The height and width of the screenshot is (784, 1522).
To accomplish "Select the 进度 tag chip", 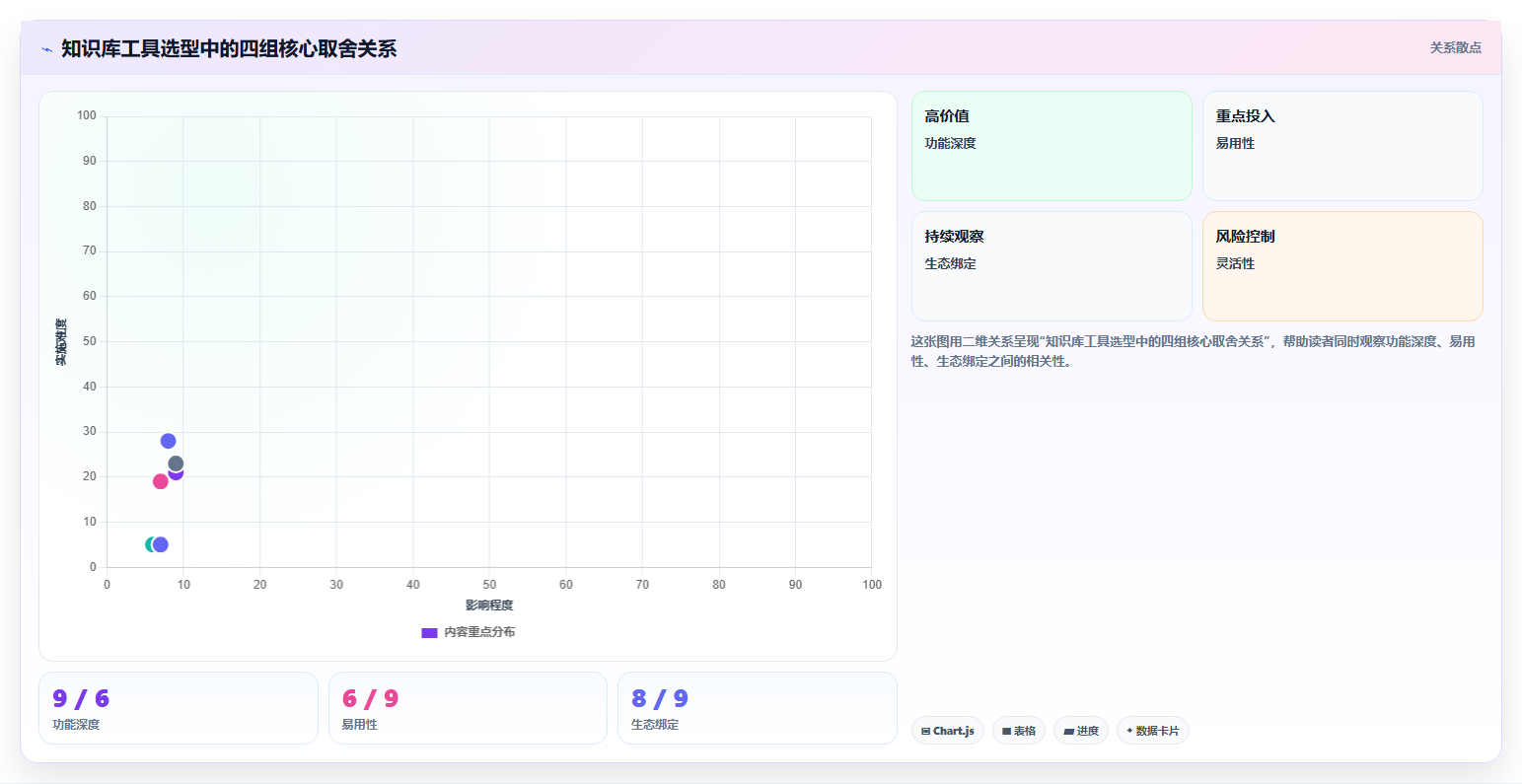I will click(x=1081, y=731).
